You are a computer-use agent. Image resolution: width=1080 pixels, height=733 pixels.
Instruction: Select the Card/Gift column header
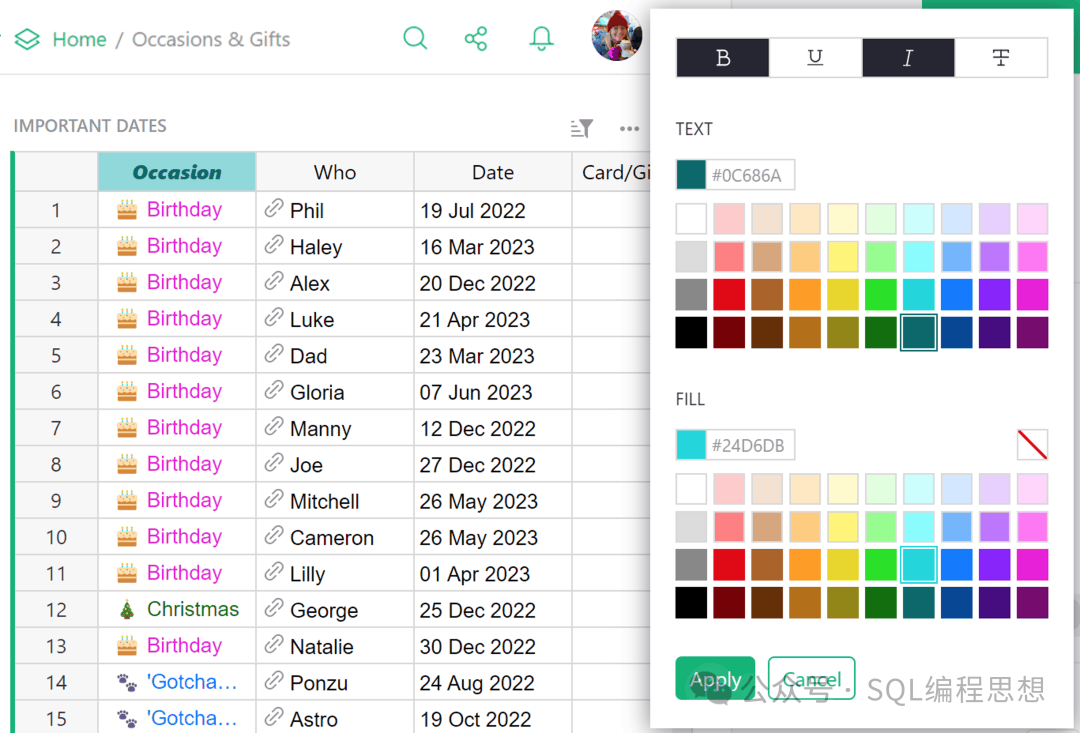coord(612,172)
